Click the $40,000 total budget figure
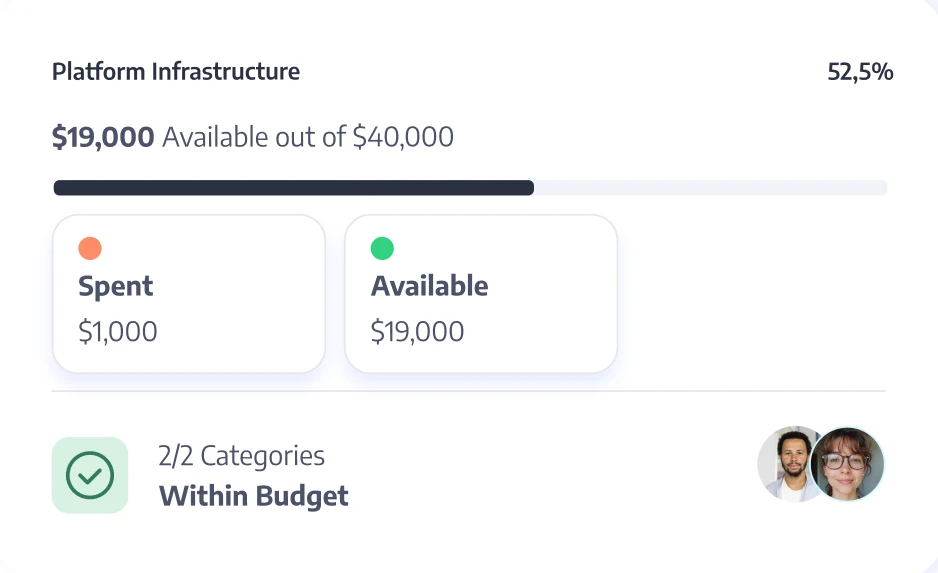Viewport: 938px width, 573px height. pyautogui.click(x=403, y=137)
